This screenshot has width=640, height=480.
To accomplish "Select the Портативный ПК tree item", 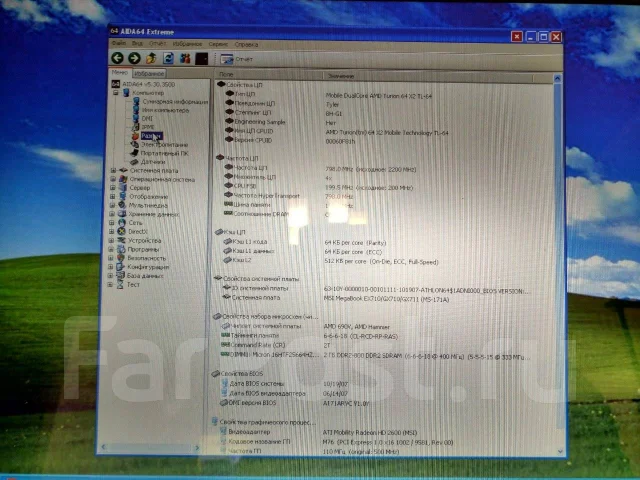I will point(164,153).
